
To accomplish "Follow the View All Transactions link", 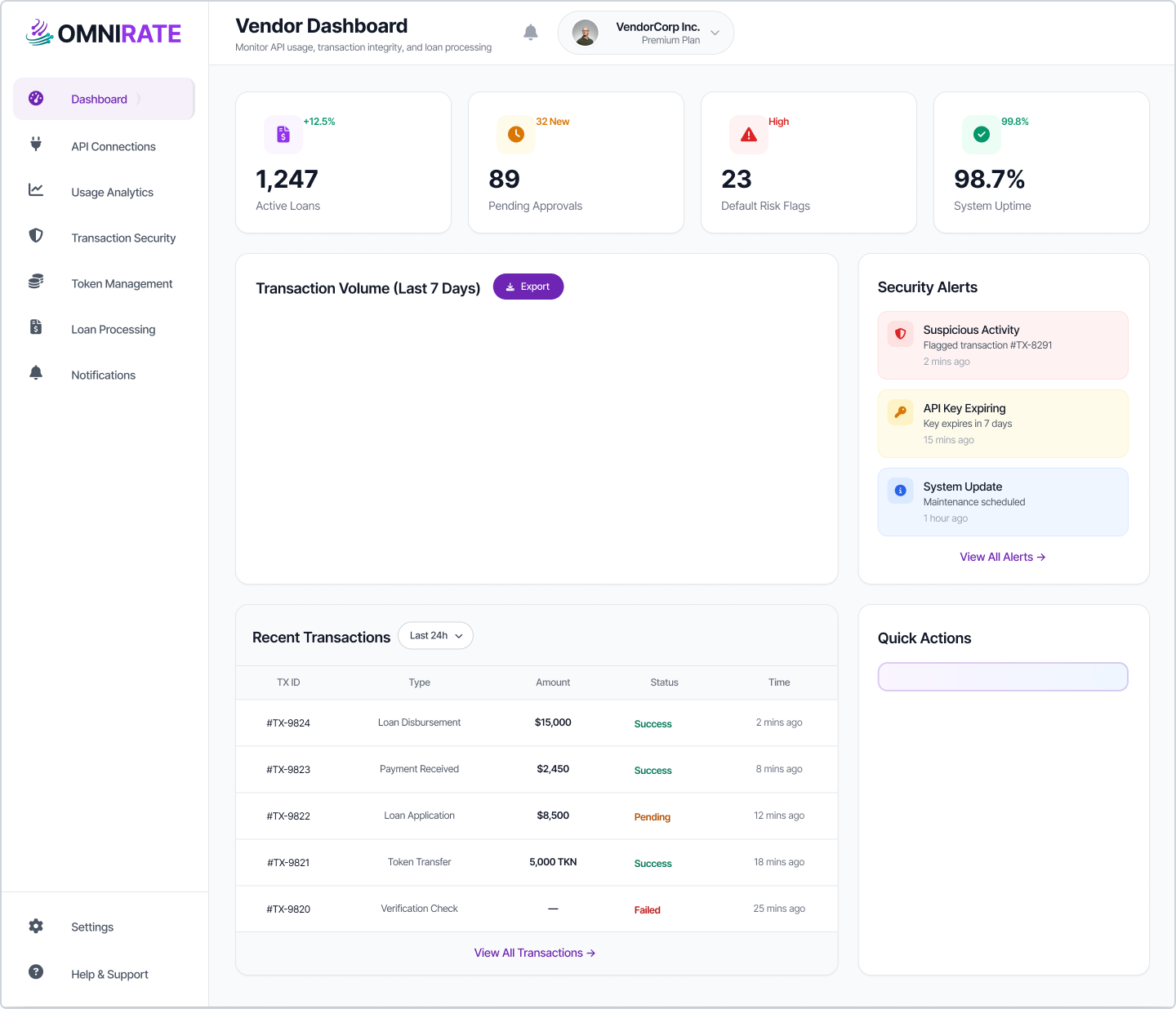I will (x=535, y=953).
